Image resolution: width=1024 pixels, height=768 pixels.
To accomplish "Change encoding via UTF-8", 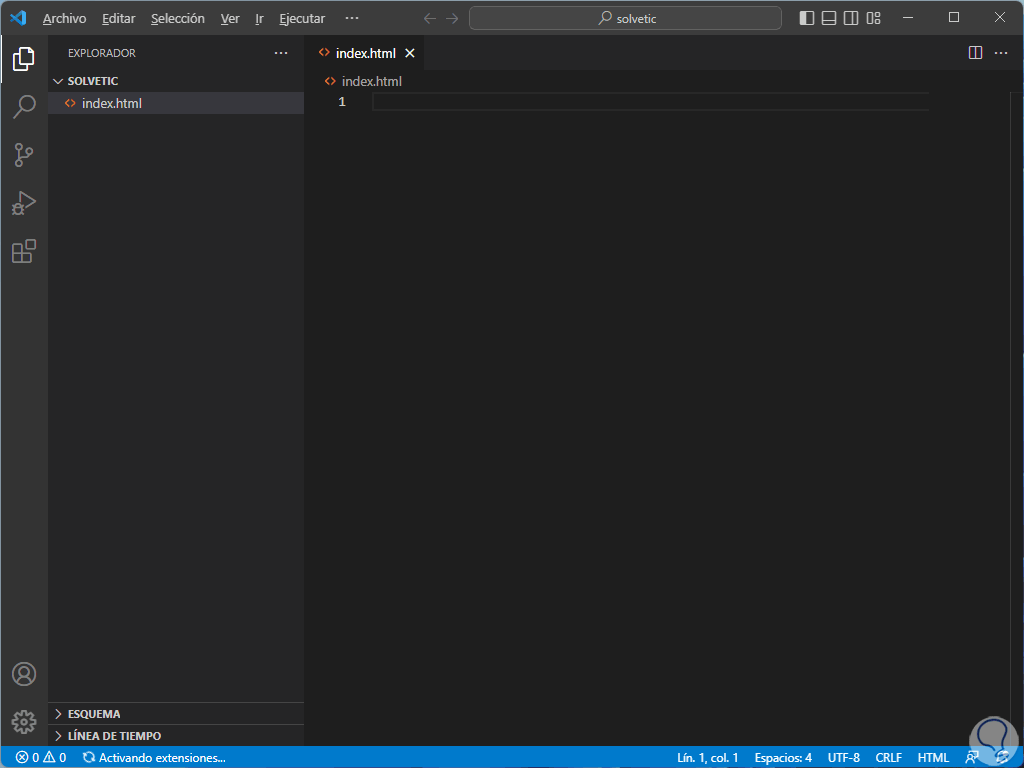I will pyautogui.click(x=844, y=758).
